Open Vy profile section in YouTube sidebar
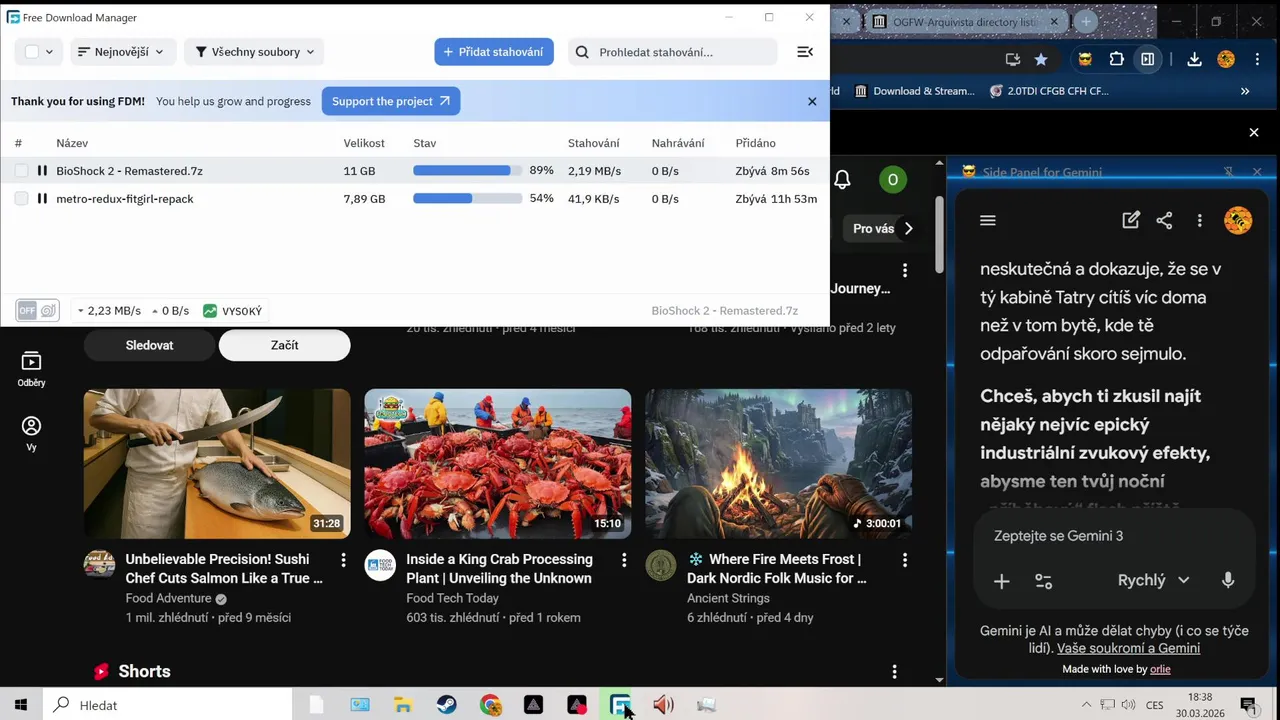Viewport: 1280px width, 720px height. pos(31,434)
